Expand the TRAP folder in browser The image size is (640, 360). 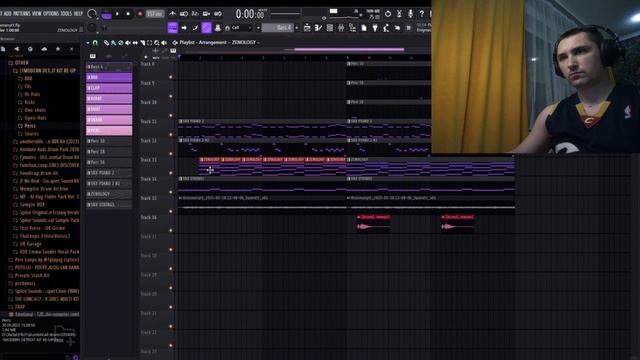click(x=17, y=307)
